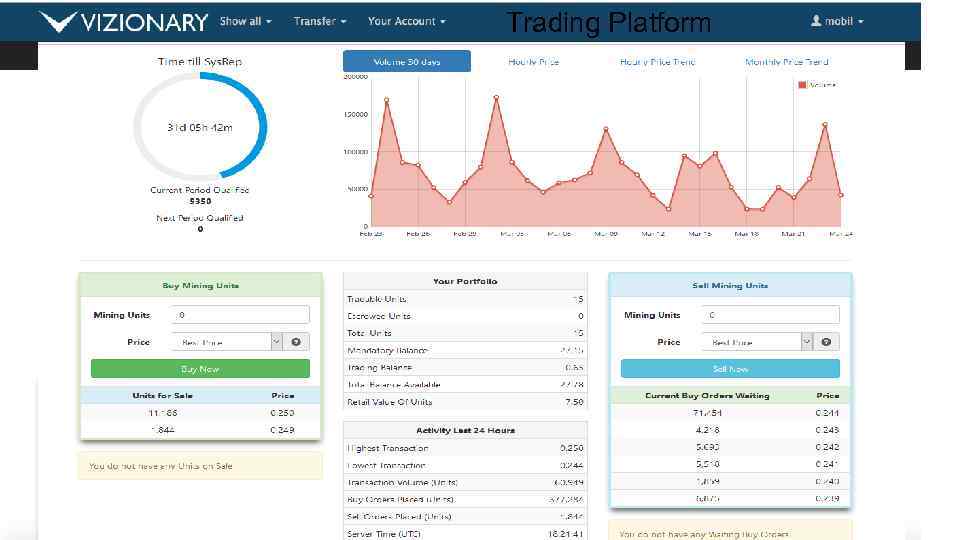Select the buy order row priced 0.244
This screenshot has height=540, width=960.
pyautogui.click(x=730, y=413)
